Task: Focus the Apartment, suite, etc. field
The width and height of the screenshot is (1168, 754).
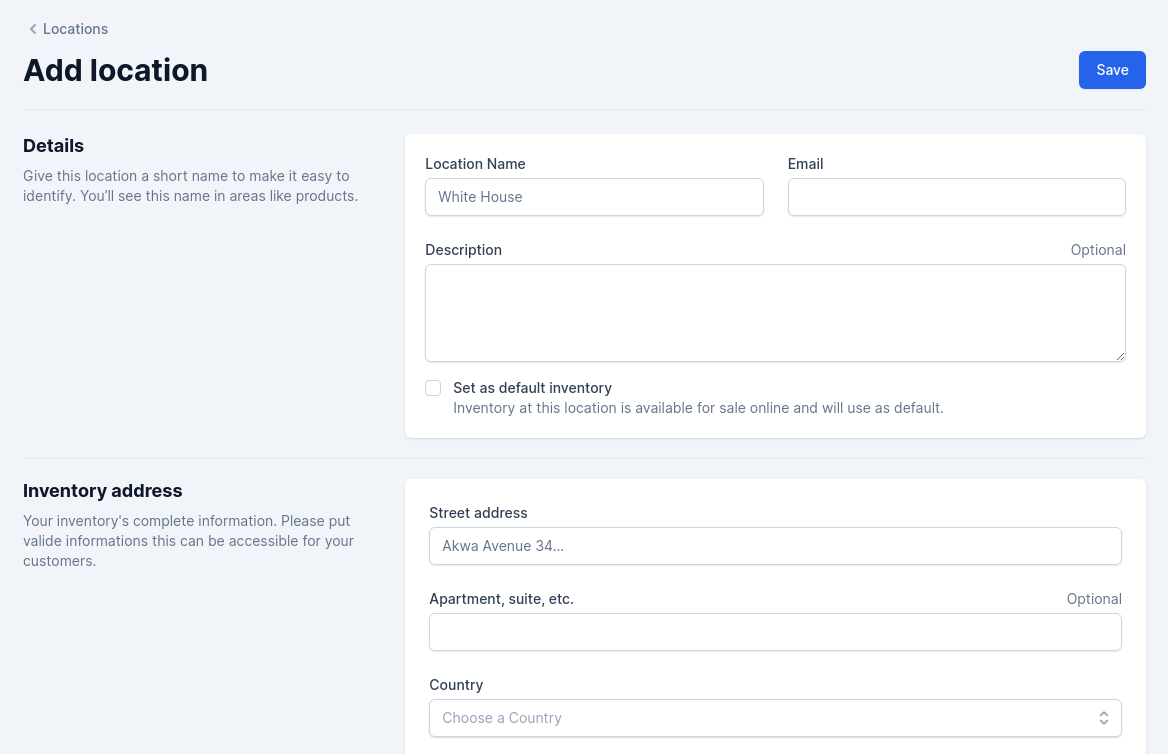Action: pos(775,632)
